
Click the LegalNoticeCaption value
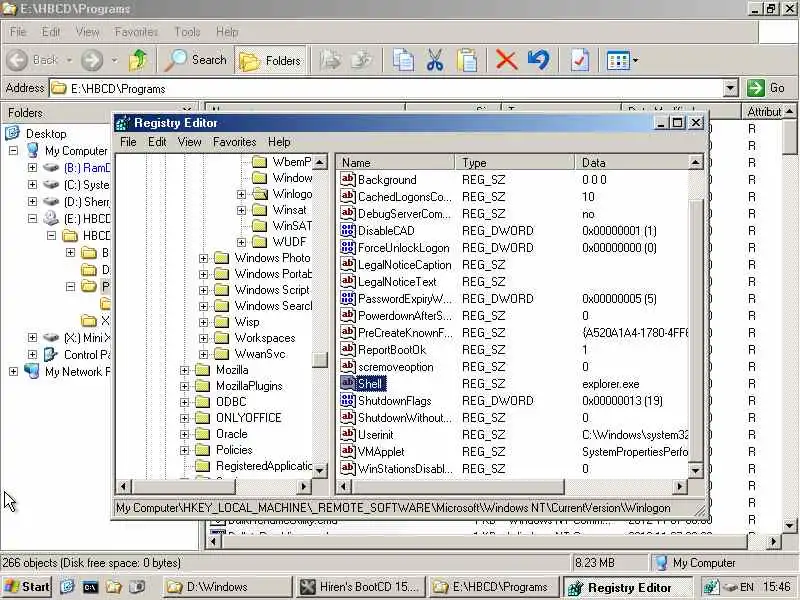(405, 265)
